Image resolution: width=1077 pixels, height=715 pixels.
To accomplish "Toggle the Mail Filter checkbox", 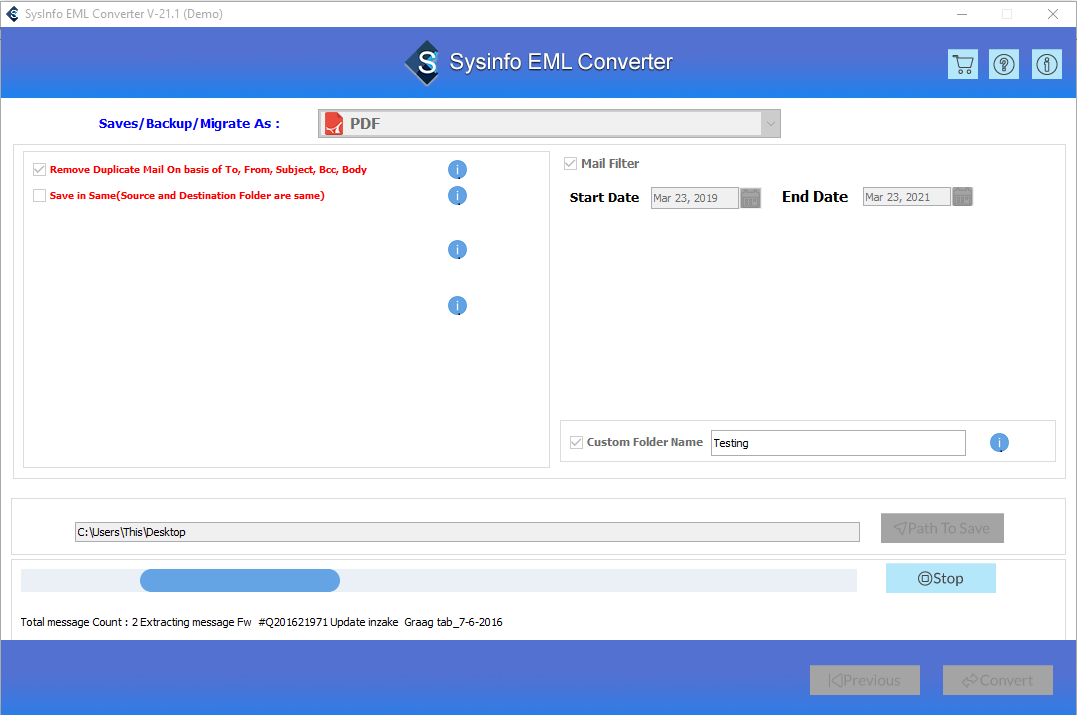I will pyautogui.click(x=570, y=163).
